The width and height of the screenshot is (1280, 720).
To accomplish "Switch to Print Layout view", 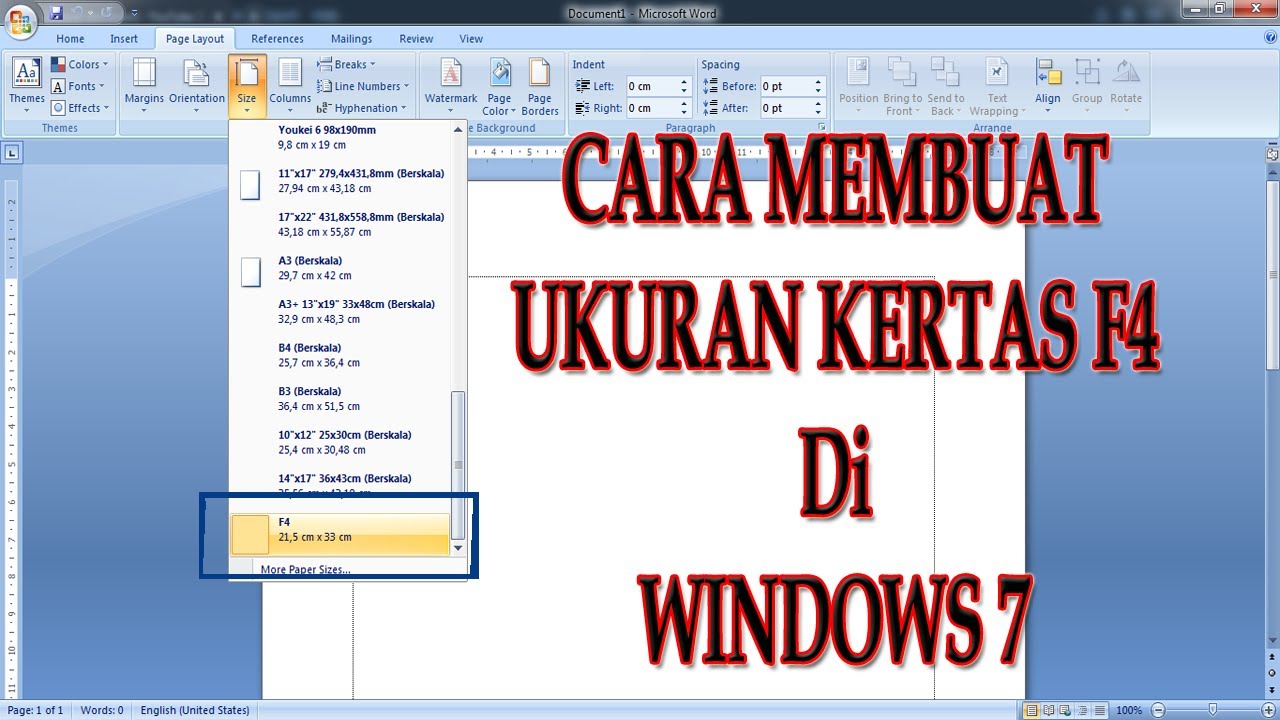I will [1031, 710].
